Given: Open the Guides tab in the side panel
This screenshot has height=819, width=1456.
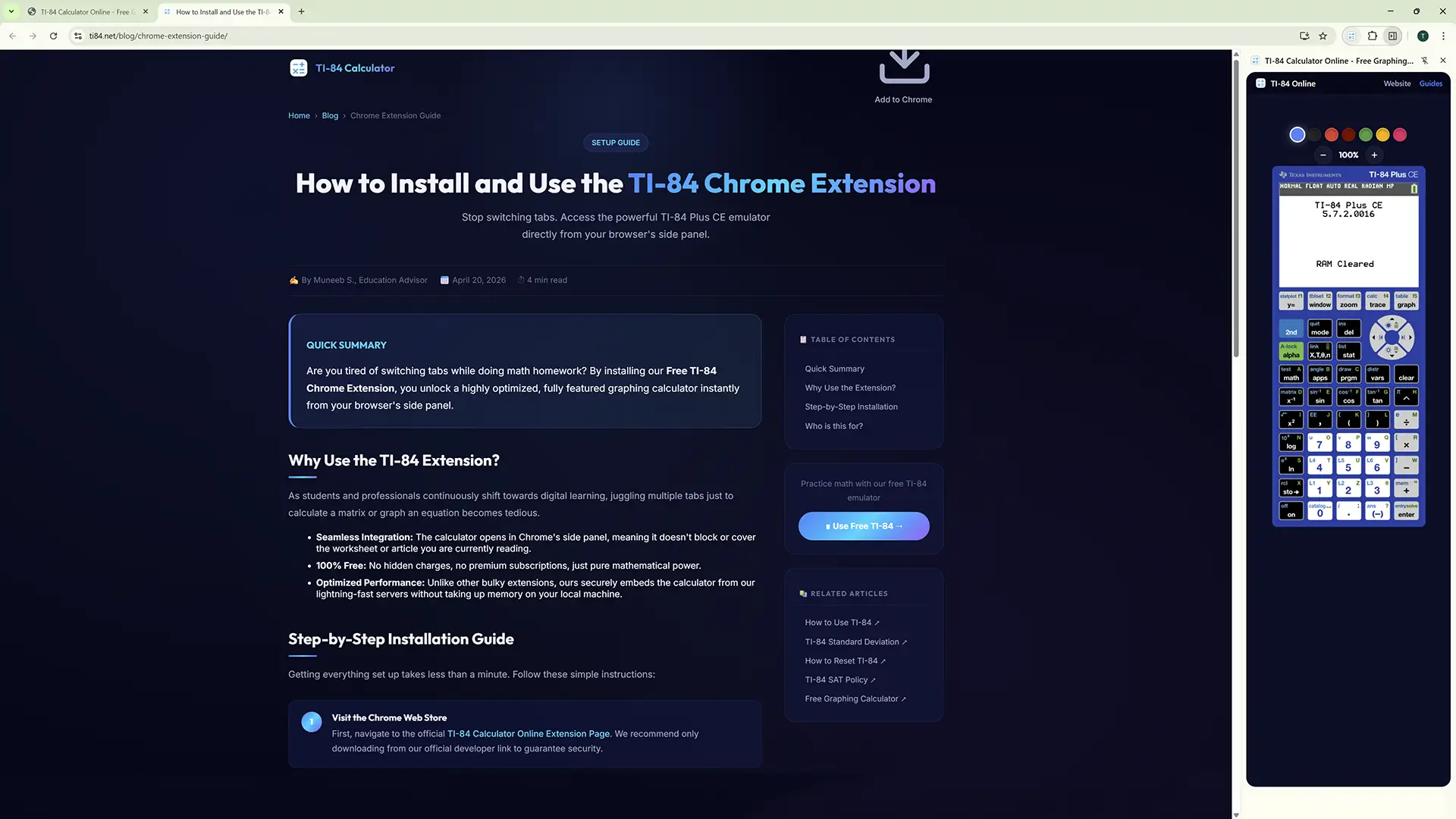Looking at the screenshot, I should pyautogui.click(x=1431, y=83).
